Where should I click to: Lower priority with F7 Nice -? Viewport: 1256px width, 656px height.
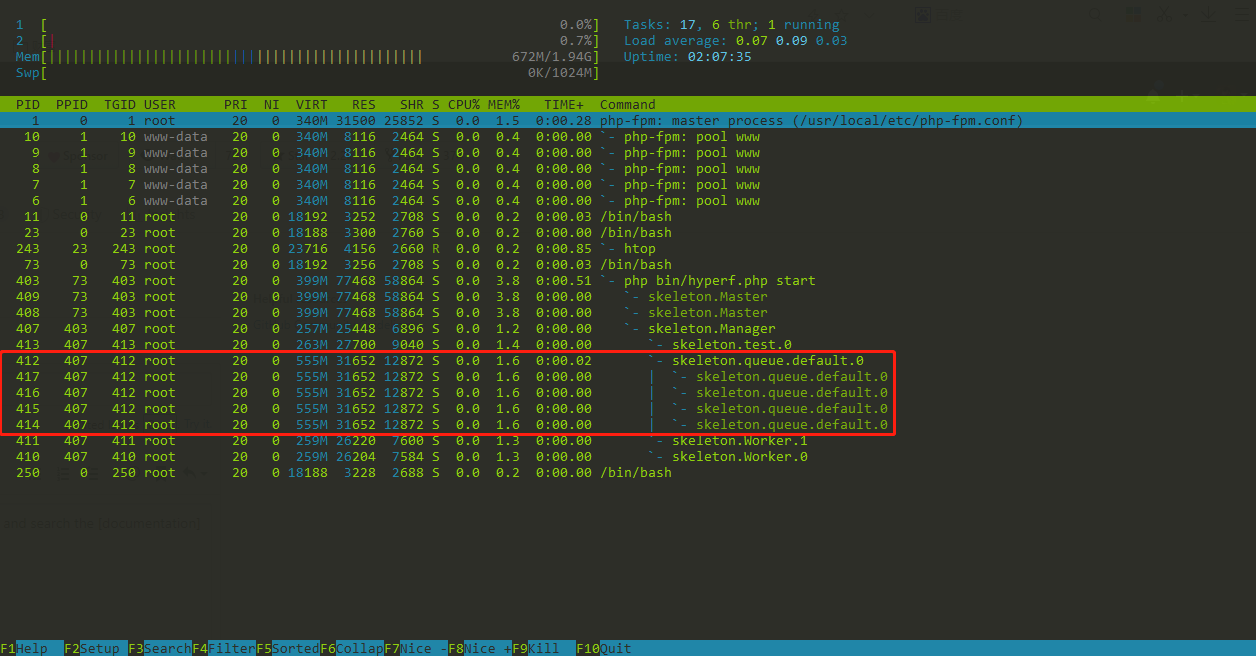pyautogui.click(x=416, y=648)
